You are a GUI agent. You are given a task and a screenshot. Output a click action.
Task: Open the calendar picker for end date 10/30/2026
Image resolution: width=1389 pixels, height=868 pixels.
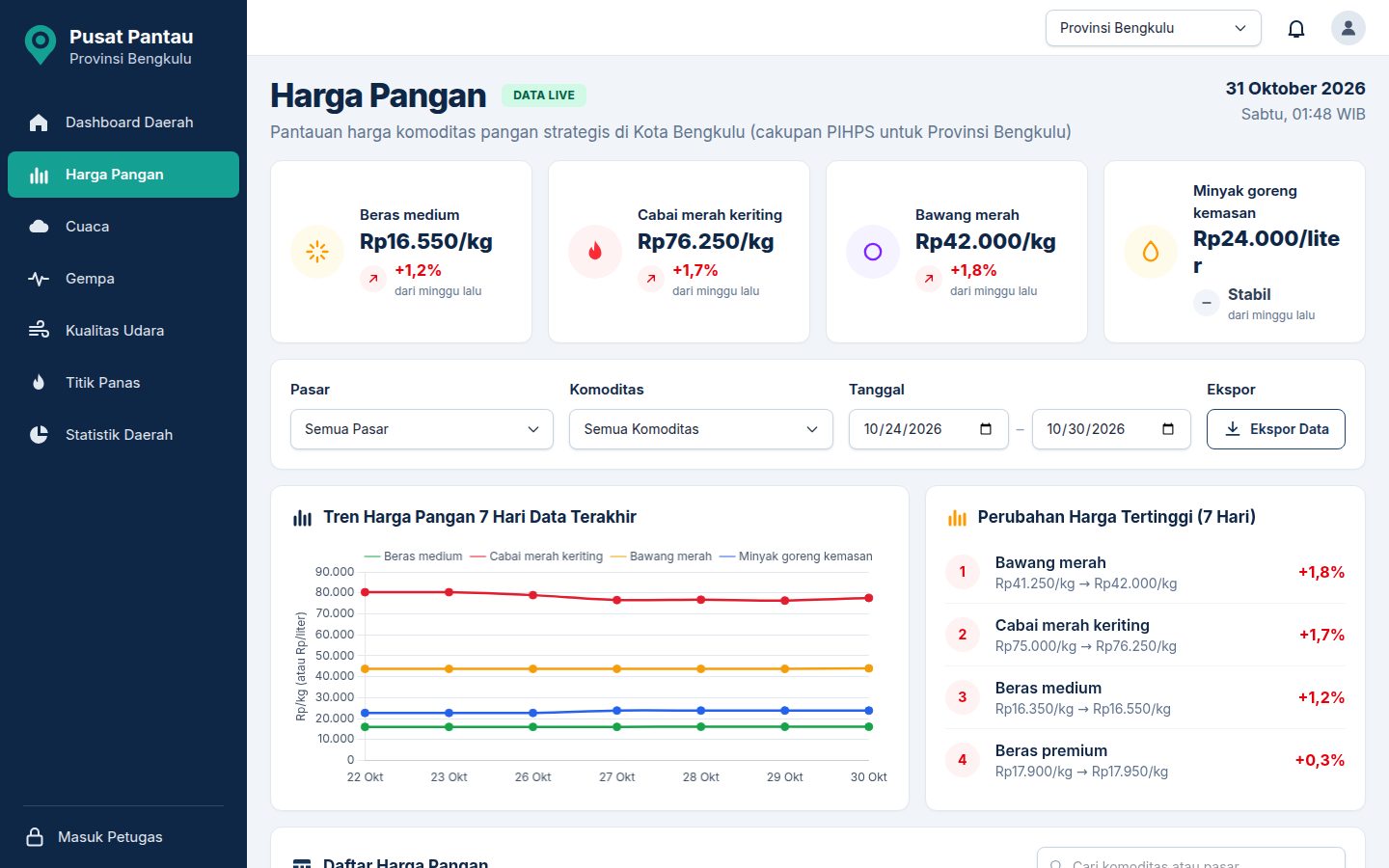click(1168, 429)
